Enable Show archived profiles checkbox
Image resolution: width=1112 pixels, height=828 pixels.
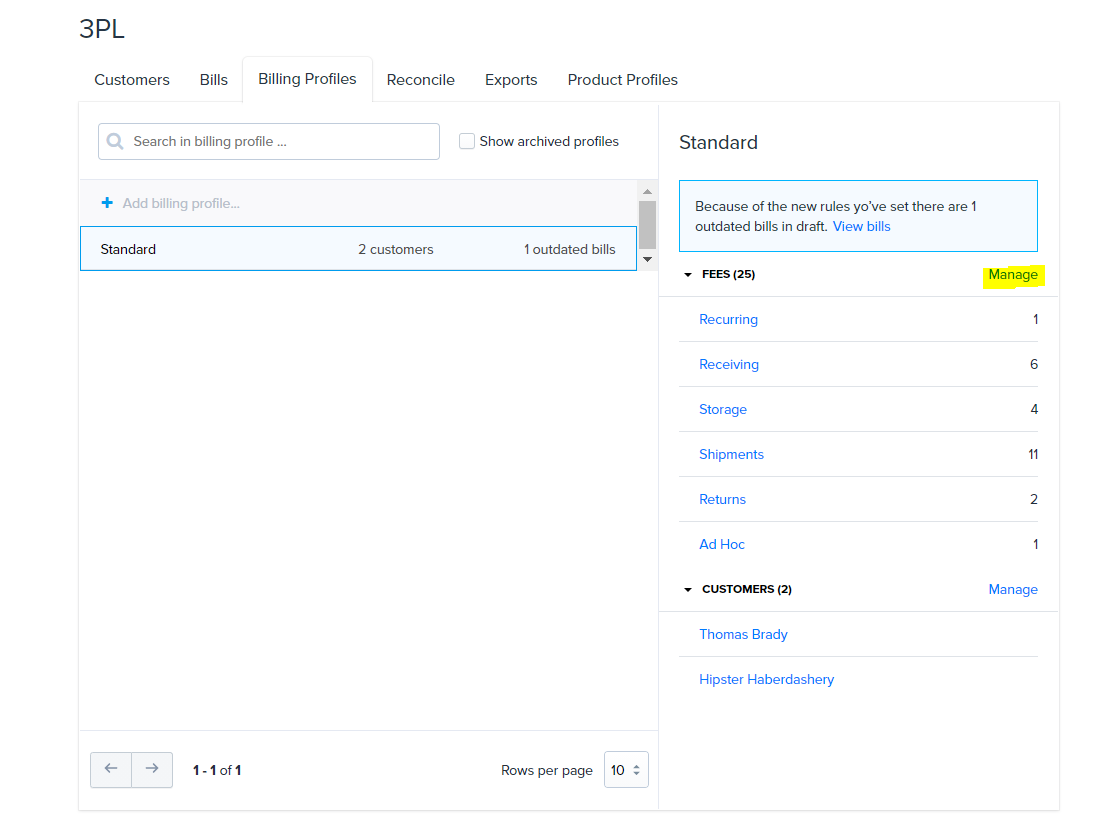(467, 141)
